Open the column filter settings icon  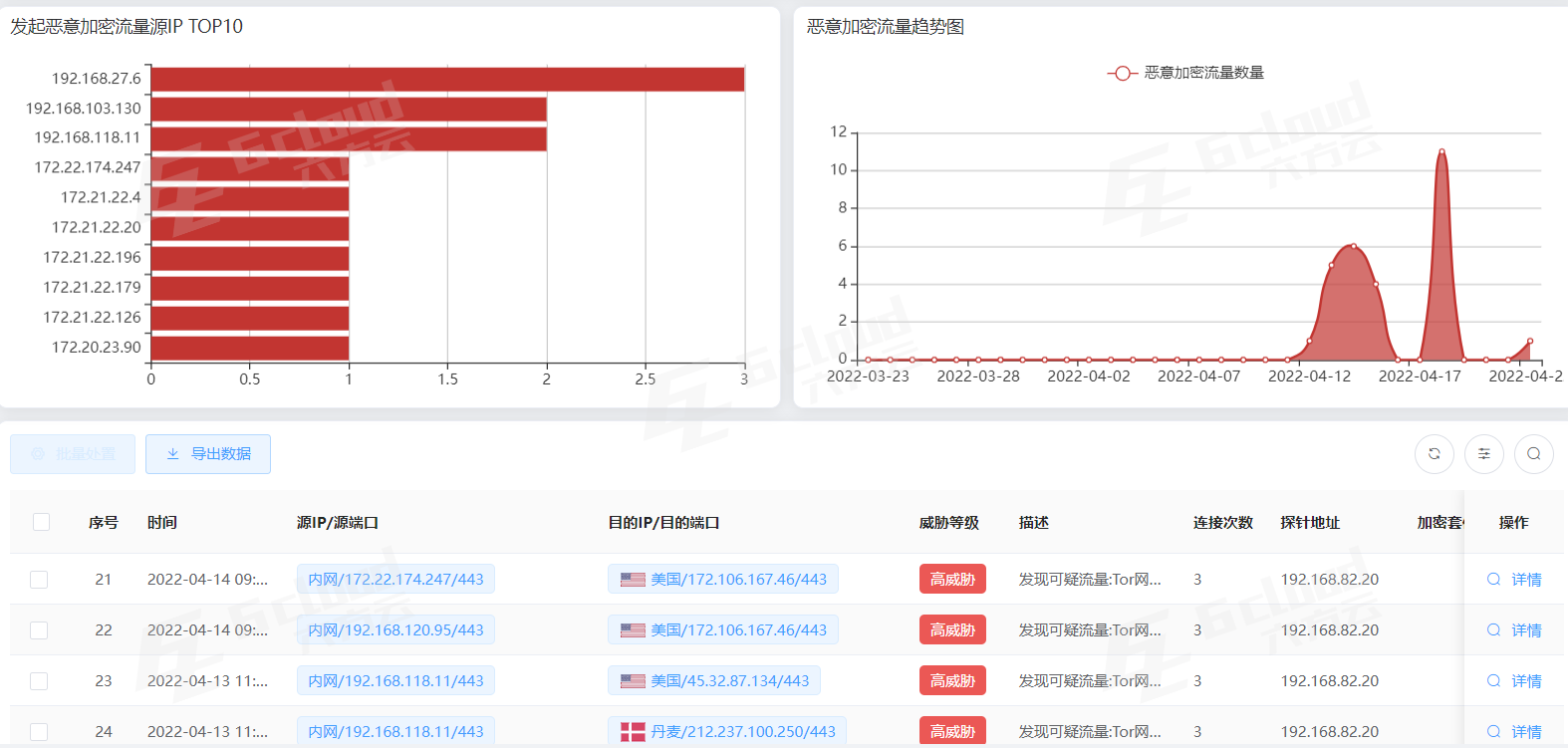pyautogui.click(x=1484, y=454)
